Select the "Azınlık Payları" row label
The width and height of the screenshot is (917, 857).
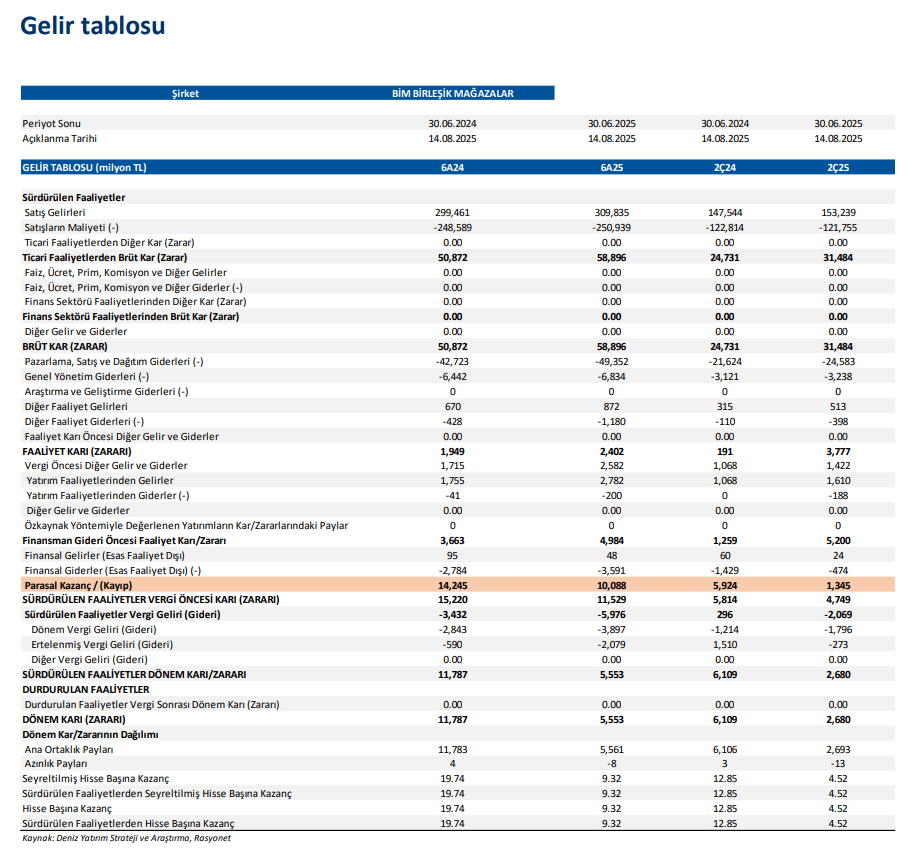coord(55,763)
